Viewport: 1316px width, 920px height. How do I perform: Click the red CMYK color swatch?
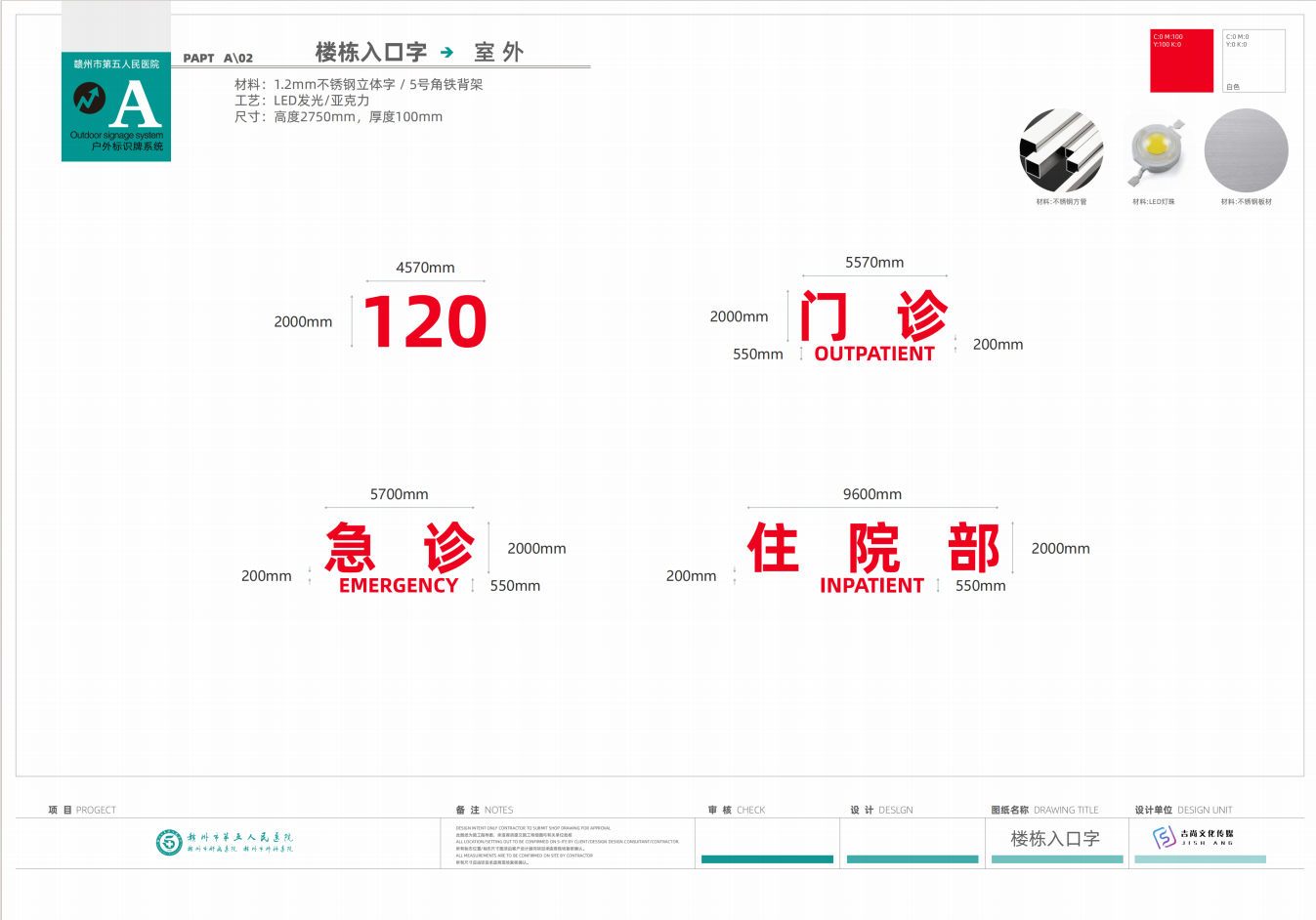pyautogui.click(x=1181, y=61)
